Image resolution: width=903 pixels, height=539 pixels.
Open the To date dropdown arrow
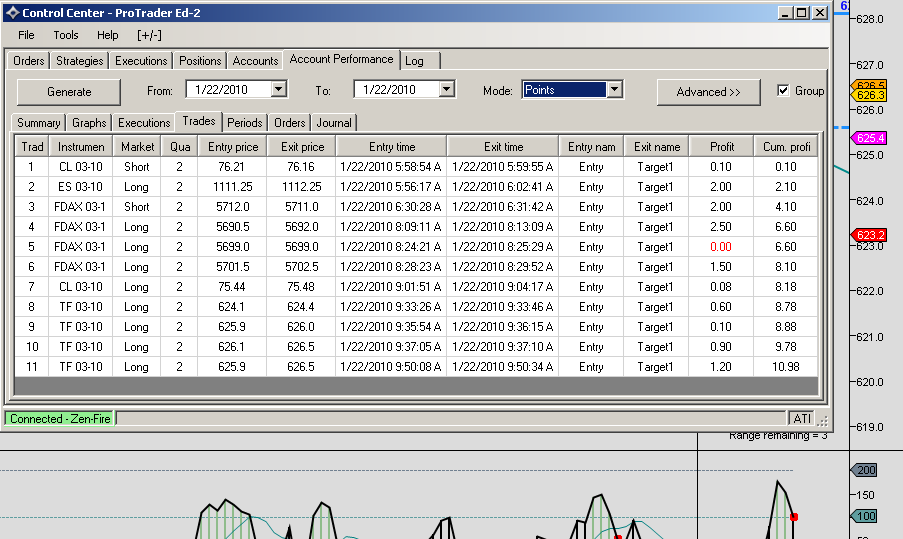447,89
